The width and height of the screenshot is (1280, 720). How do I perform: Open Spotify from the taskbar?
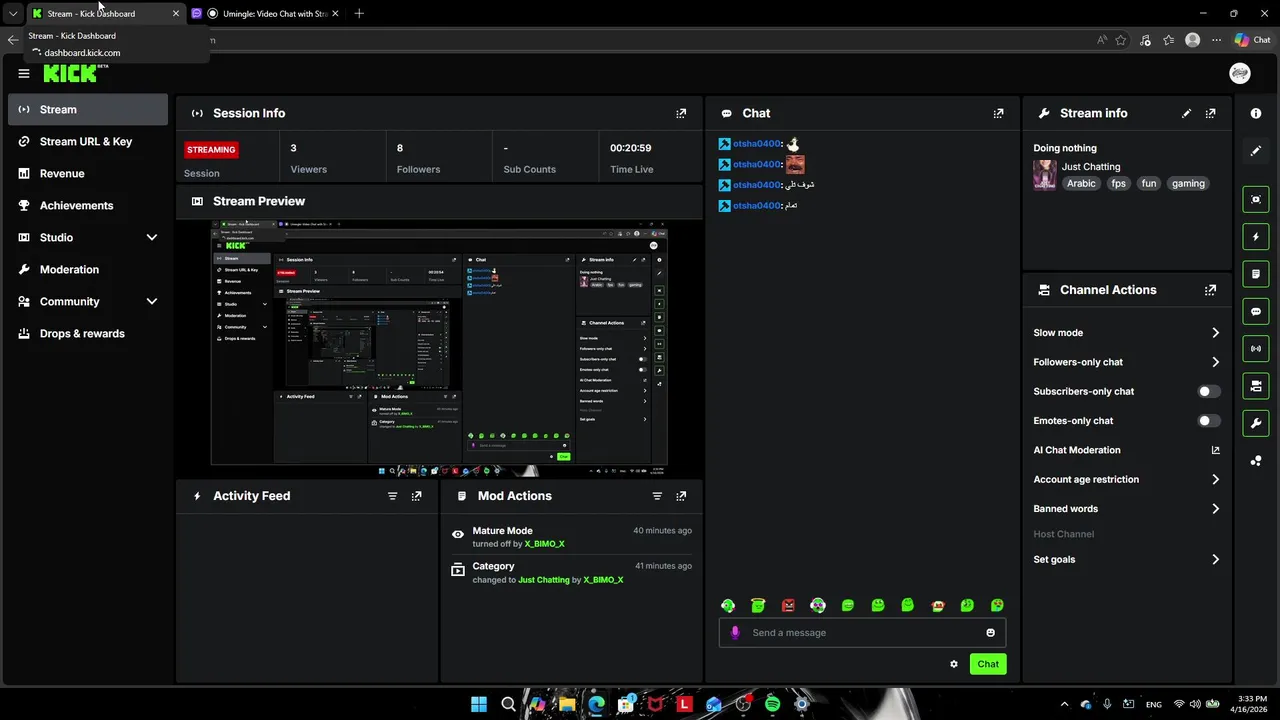pyautogui.click(x=772, y=705)
